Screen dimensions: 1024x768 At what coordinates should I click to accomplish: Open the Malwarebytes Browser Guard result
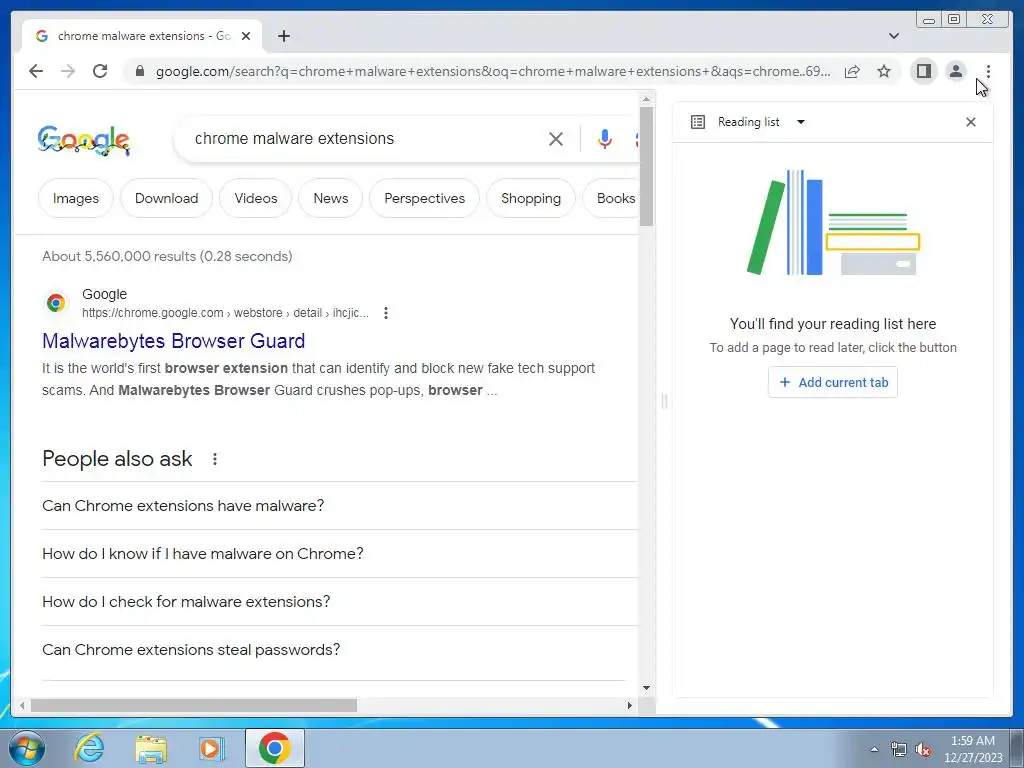tap(174, 341)
